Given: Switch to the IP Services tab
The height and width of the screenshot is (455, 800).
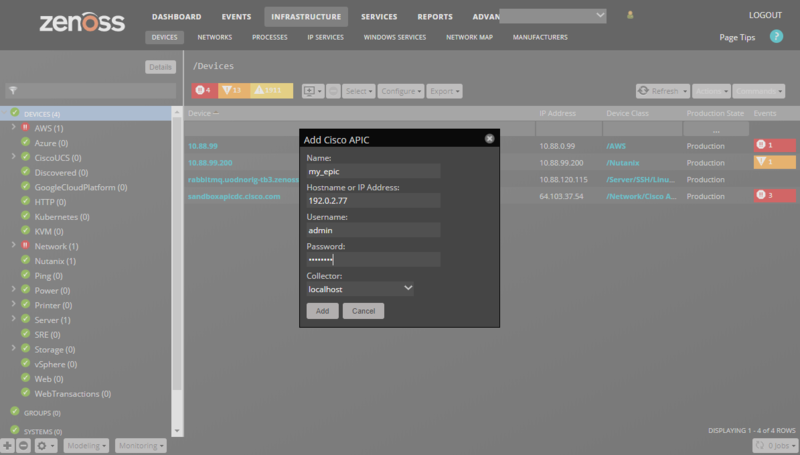Looking at the screenshot, I should pos(326,37).
